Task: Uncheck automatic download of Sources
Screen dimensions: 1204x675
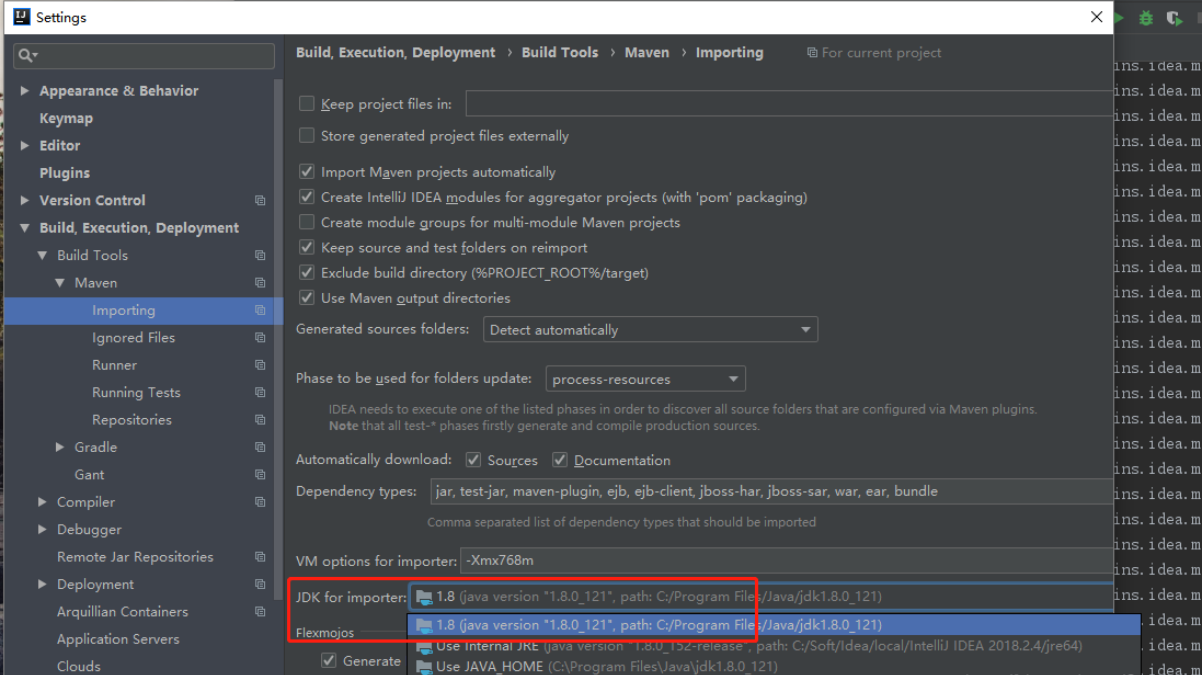Action: click(x=473, y=460)
